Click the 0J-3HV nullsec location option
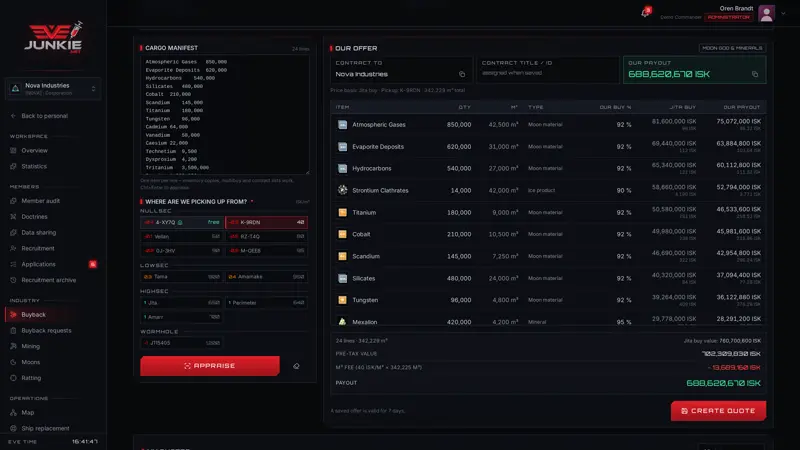Viewport: 800px width, 450px height. point(182,251)
